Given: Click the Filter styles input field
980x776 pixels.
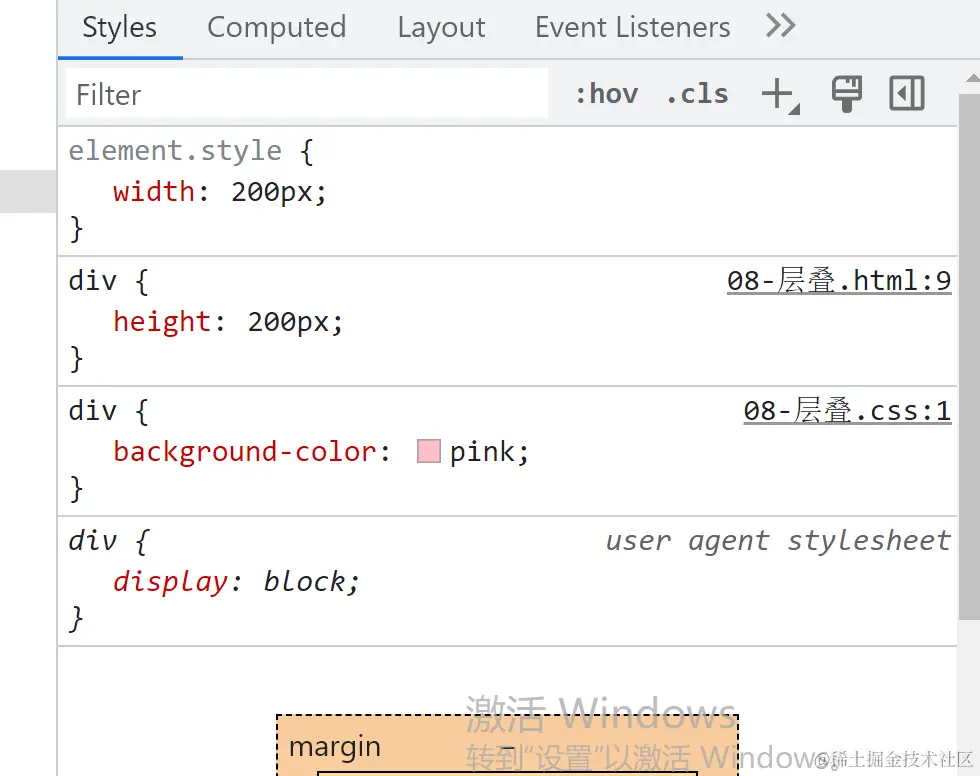Looking at the screenshot, I should 307,94.
